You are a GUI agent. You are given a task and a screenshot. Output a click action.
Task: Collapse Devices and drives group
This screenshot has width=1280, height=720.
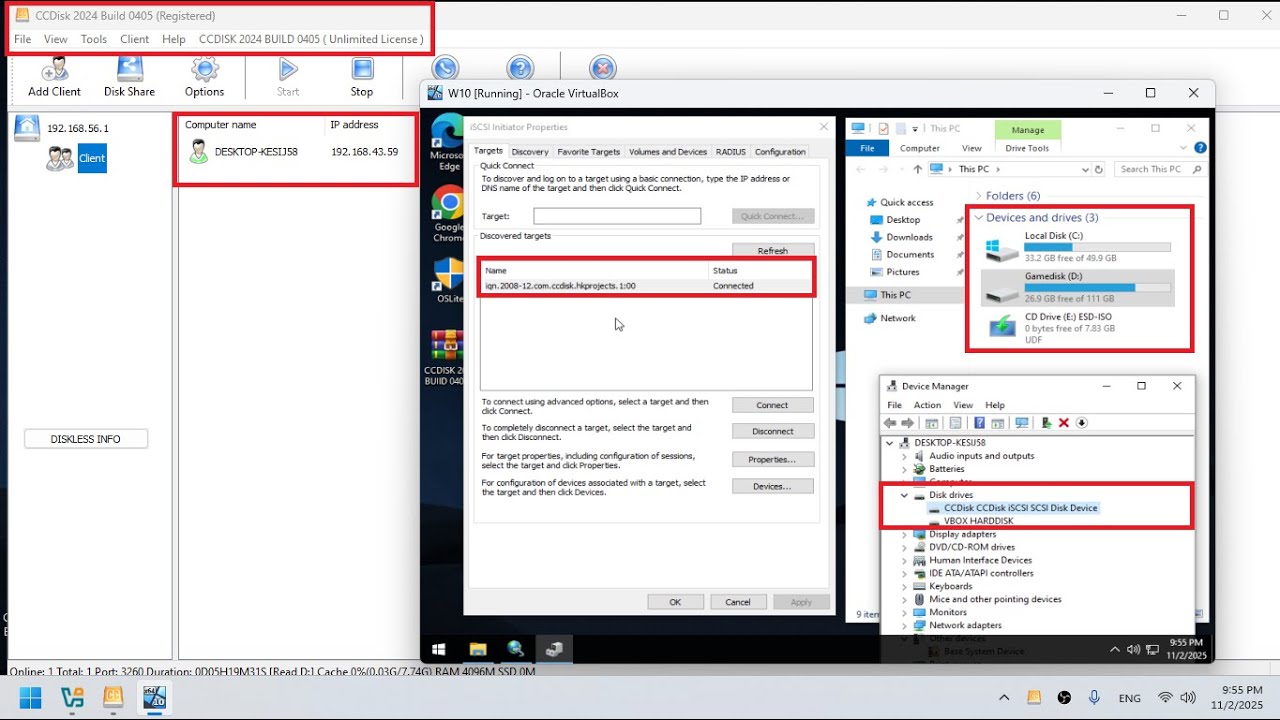978,218
